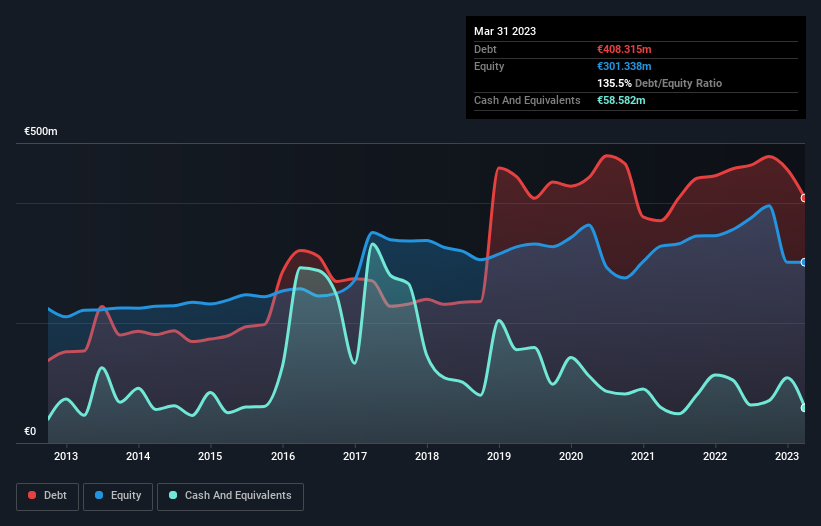Click the 2015 x-axis label
Viewport: 821px width, 526px height.
click(210, 456)
